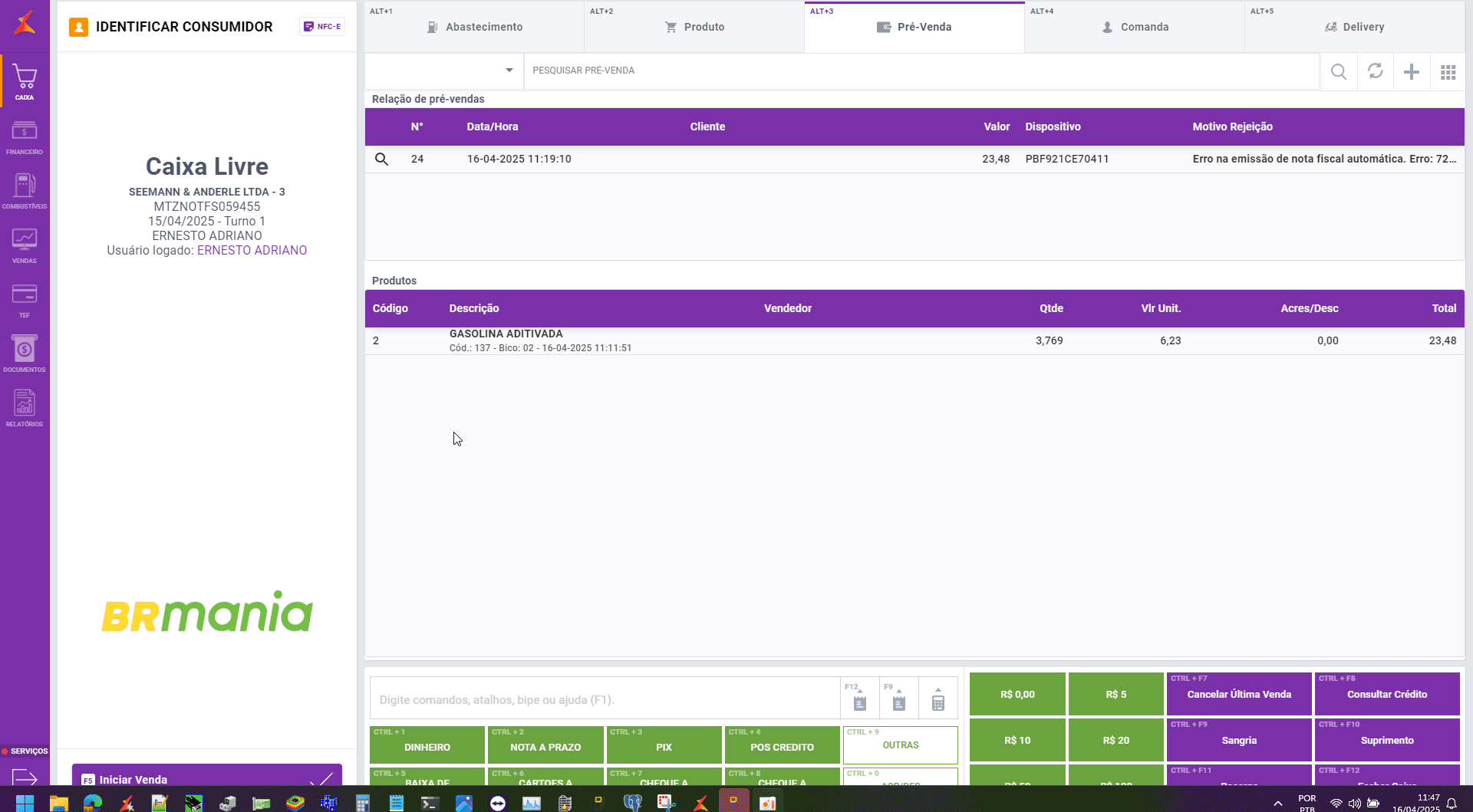Click the Sangria button
This screenshot has height=812, width=1473.
(x=1239, y=740)
